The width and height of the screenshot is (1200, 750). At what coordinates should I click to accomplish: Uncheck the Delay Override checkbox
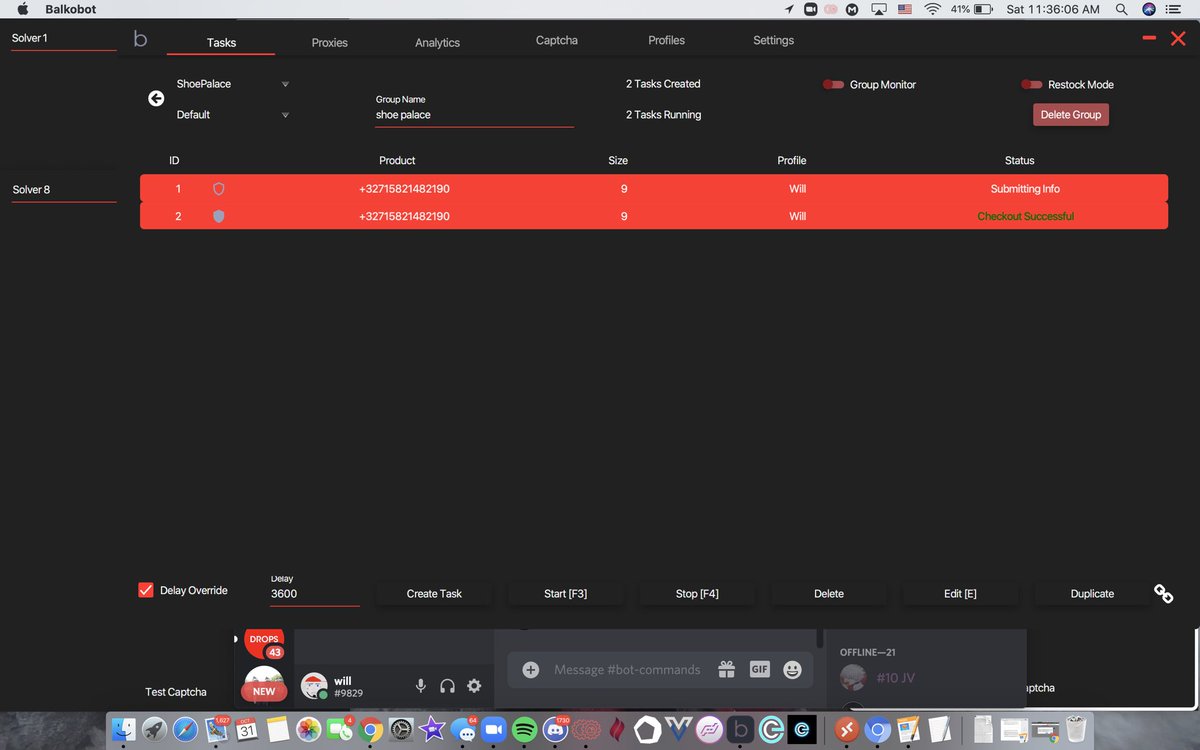click(146, 590)
